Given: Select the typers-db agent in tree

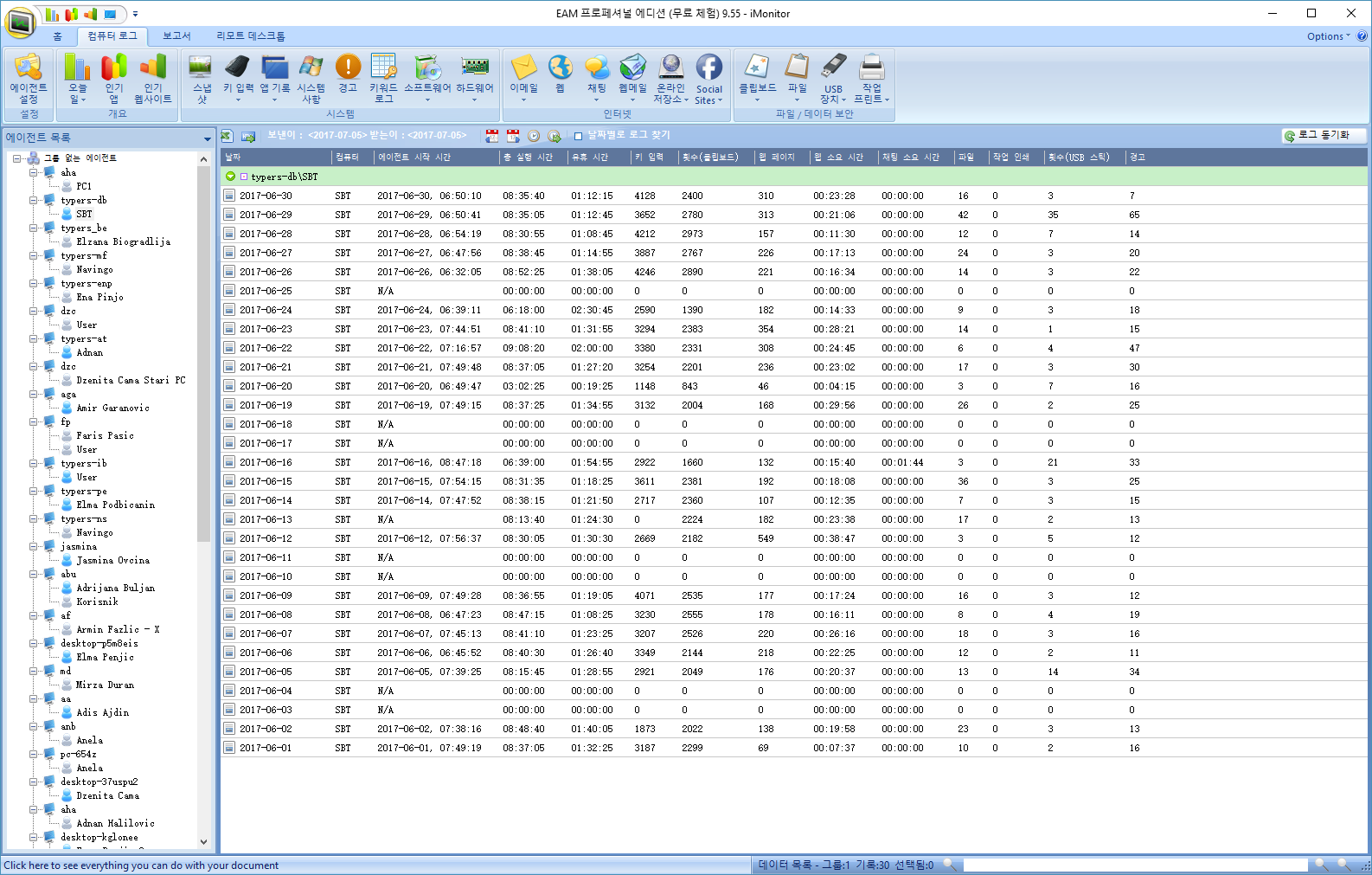Looking at the screenshot, I should 83,200.
